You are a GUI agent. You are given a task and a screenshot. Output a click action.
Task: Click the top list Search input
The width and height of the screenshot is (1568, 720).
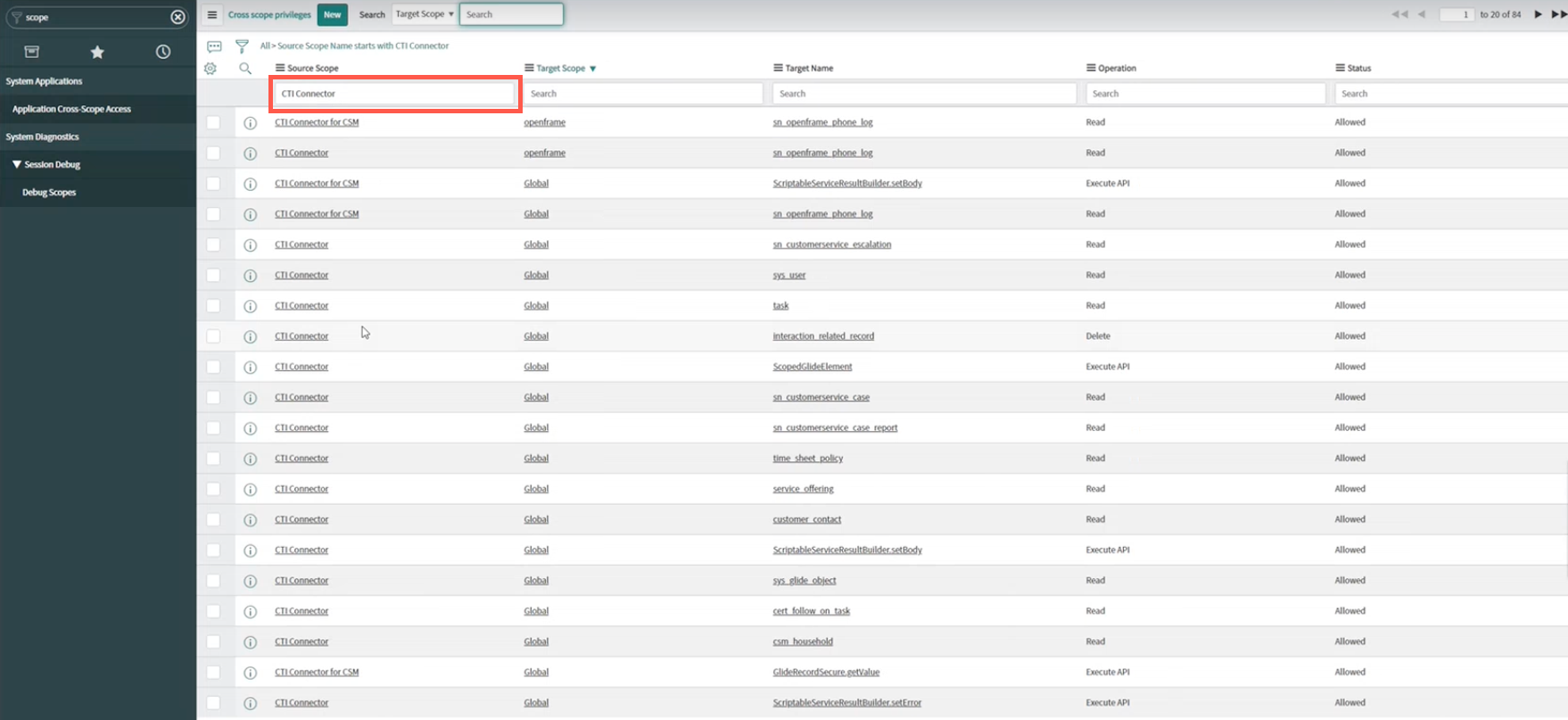point(511,14)
